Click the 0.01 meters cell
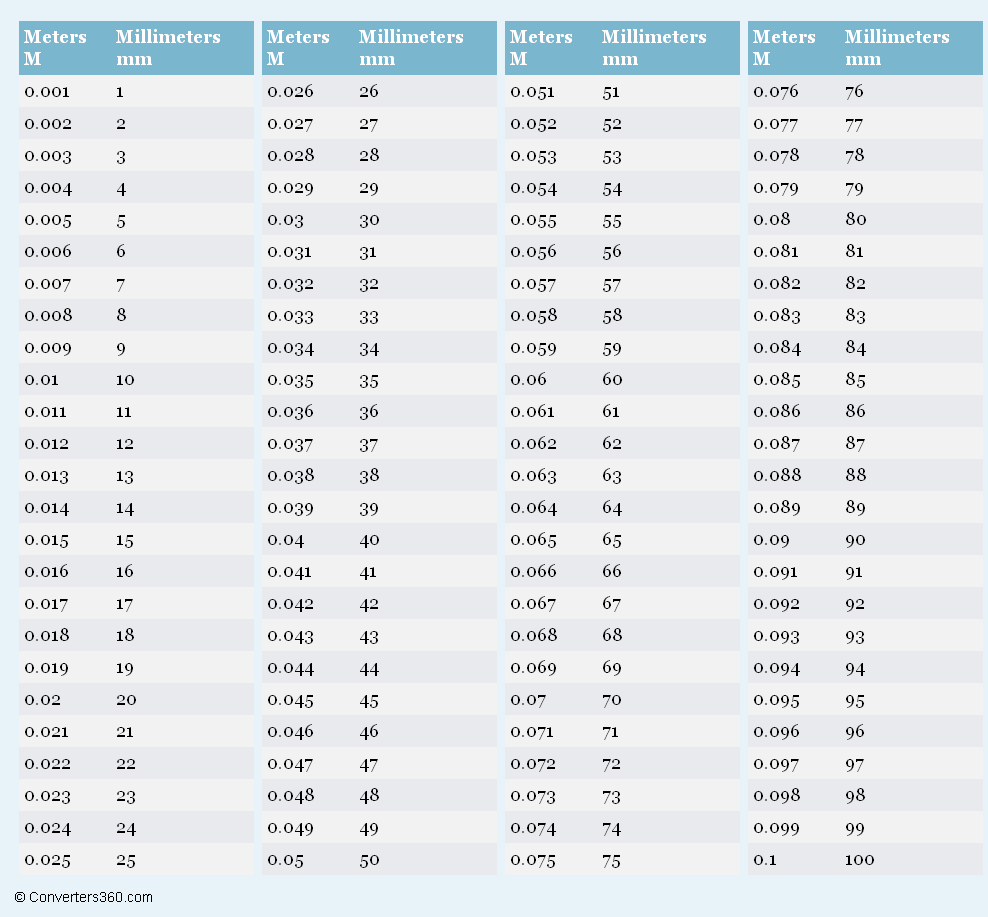This screenshot has height=917, width=988. coord(42,380)
